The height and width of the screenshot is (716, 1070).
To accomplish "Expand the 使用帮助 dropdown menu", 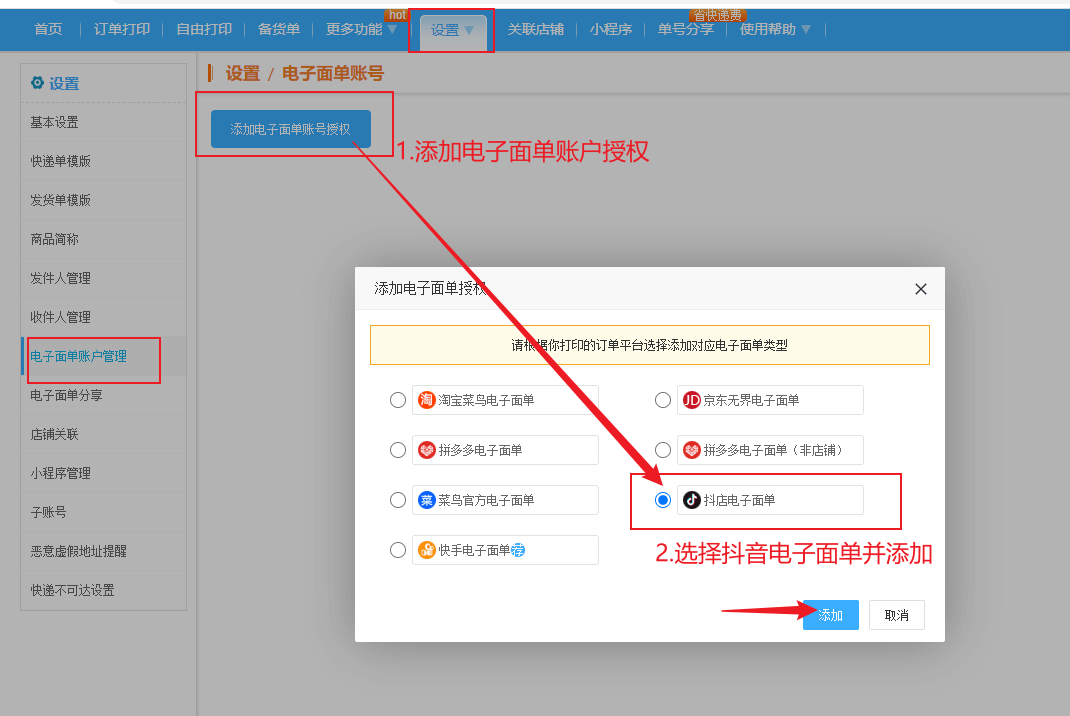I will tap(775, 29).
